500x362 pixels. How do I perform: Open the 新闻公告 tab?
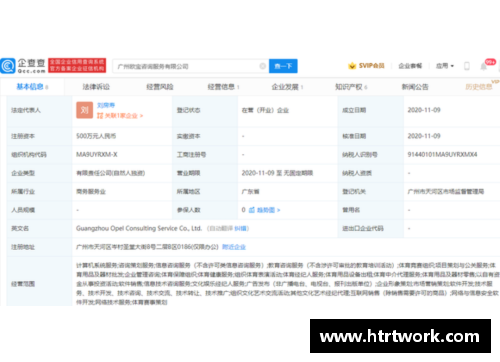415,87
